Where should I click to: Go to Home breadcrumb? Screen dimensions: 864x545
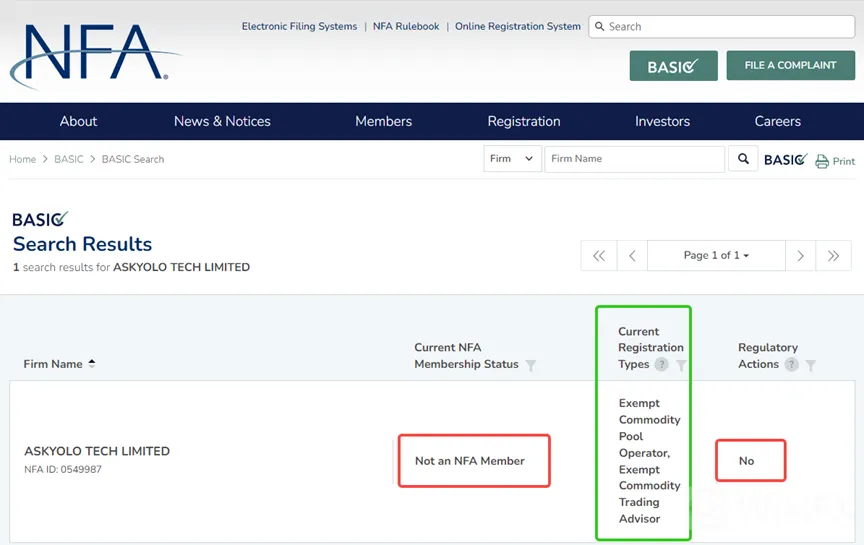click(23, 159)
